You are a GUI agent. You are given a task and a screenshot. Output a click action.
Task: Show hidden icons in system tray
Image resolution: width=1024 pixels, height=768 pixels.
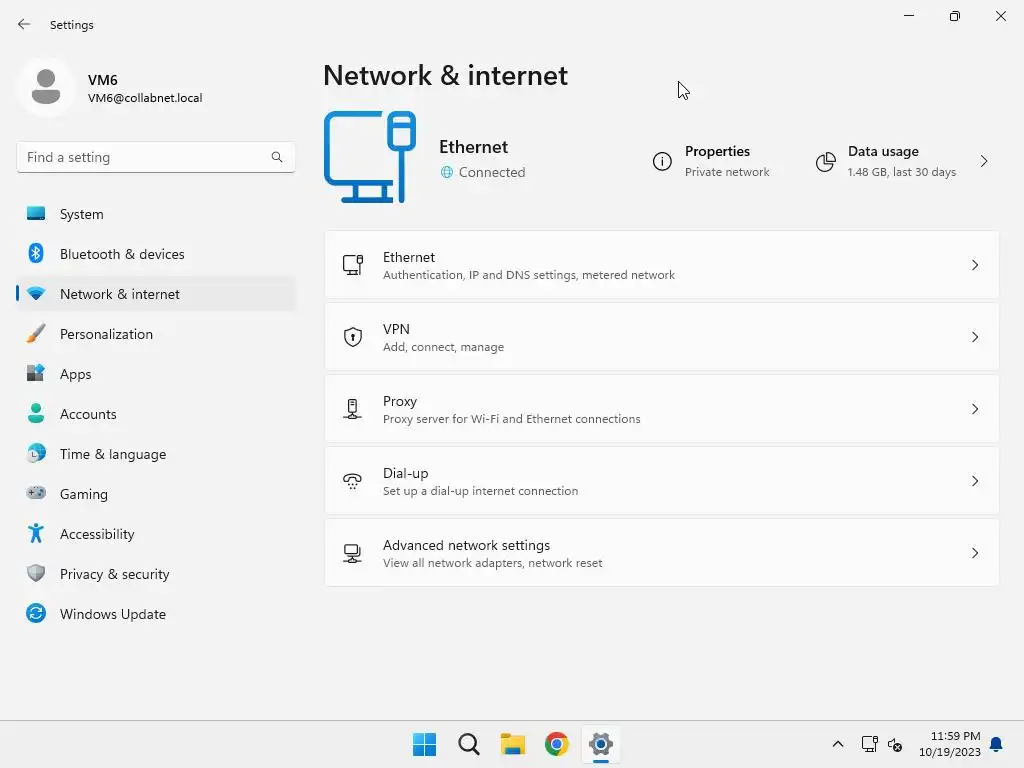pyautogui.click(x=838, y=744)
